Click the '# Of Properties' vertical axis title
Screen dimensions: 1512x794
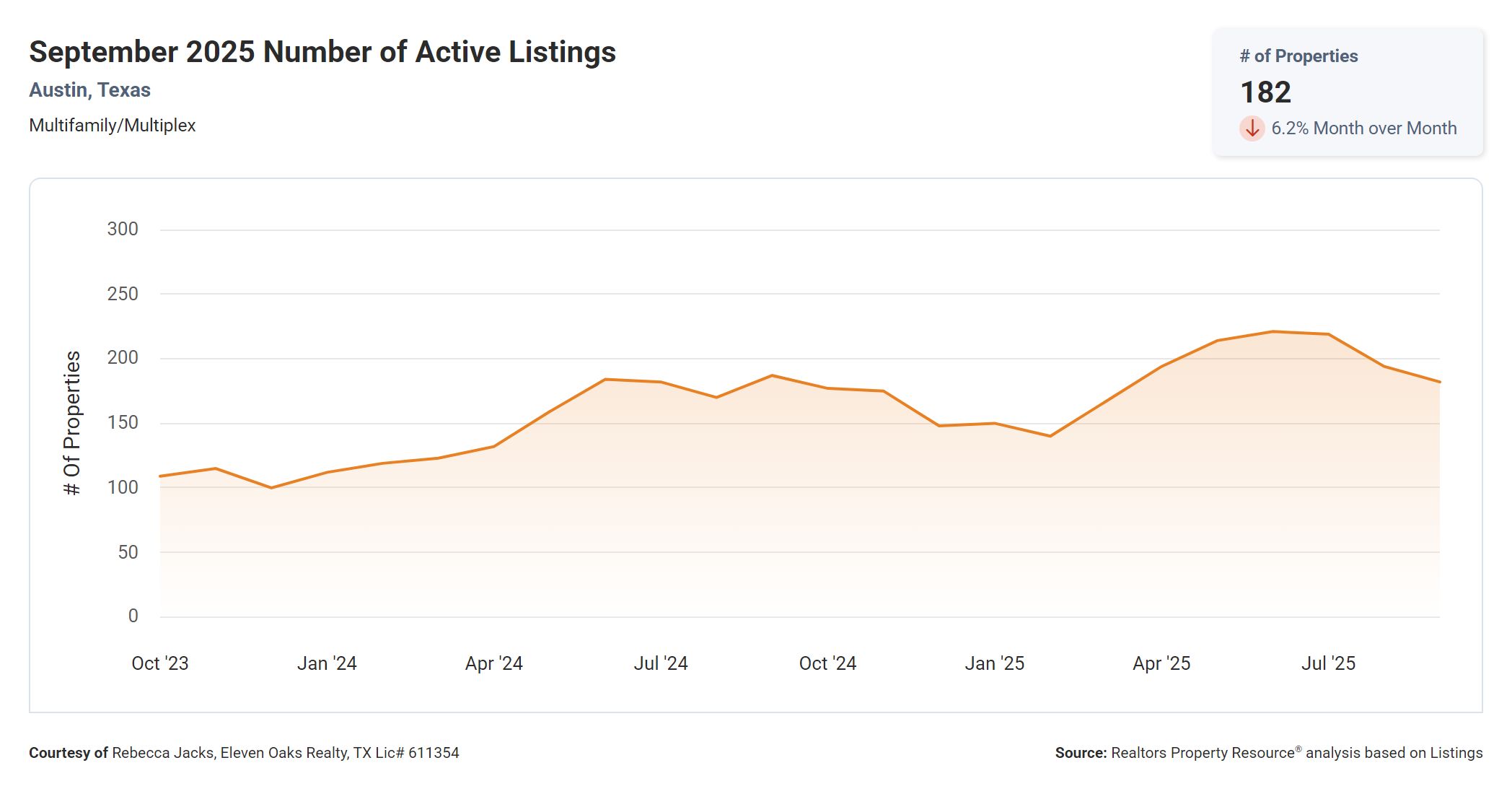(x=72, y=423)
